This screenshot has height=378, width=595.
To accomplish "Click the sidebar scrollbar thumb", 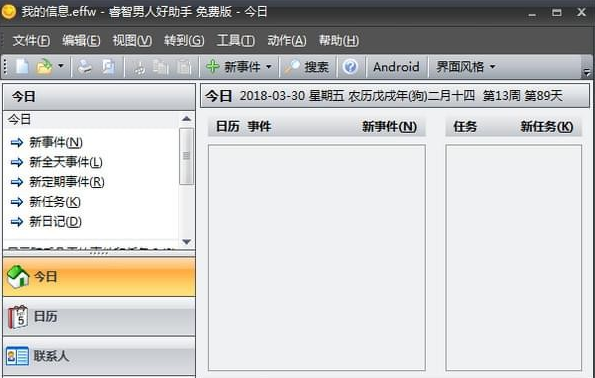I will 186,156.
